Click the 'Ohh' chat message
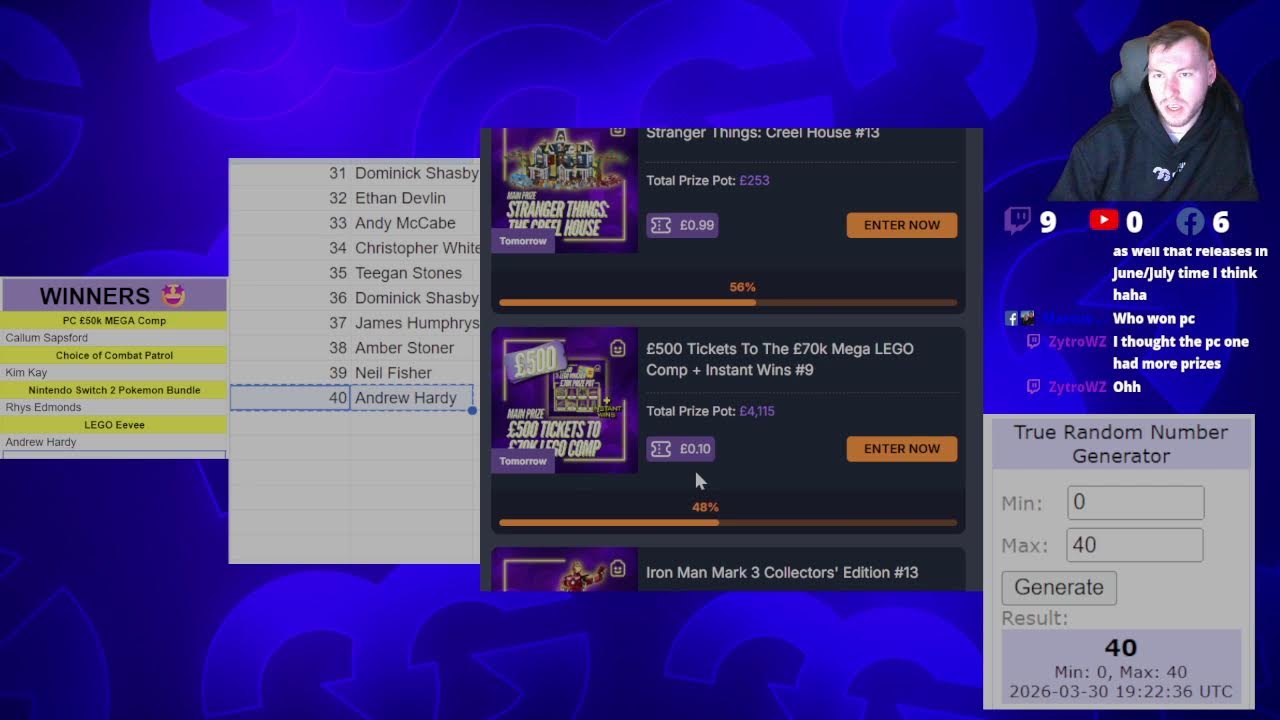 (x=1127, y=387)
